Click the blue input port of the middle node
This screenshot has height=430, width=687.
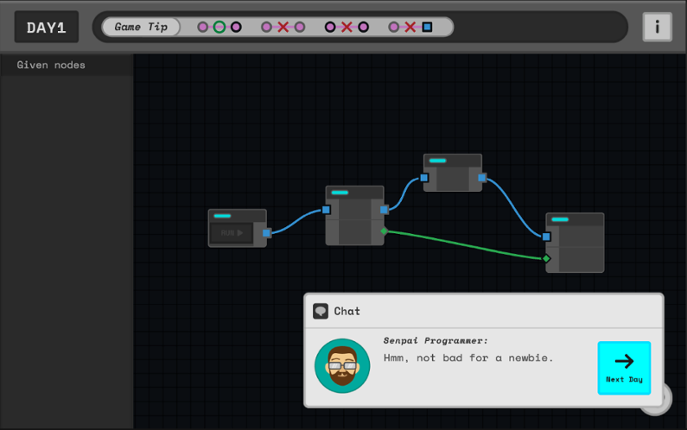pos(326,210)
